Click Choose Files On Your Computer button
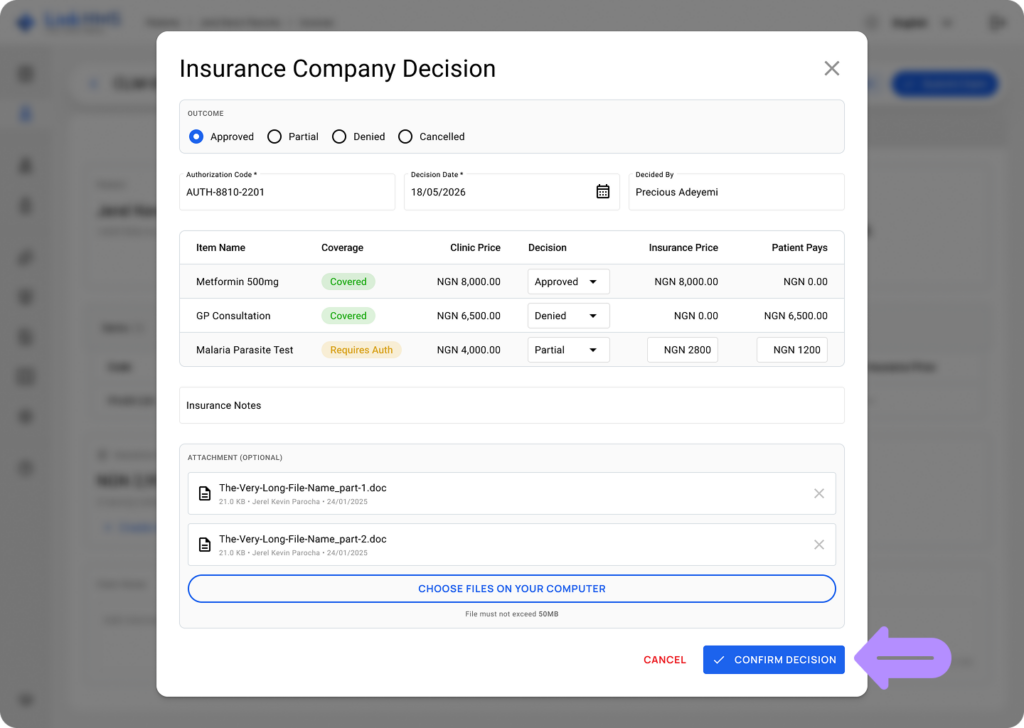This screenshot has height=728, width=1024. (511, 588)
